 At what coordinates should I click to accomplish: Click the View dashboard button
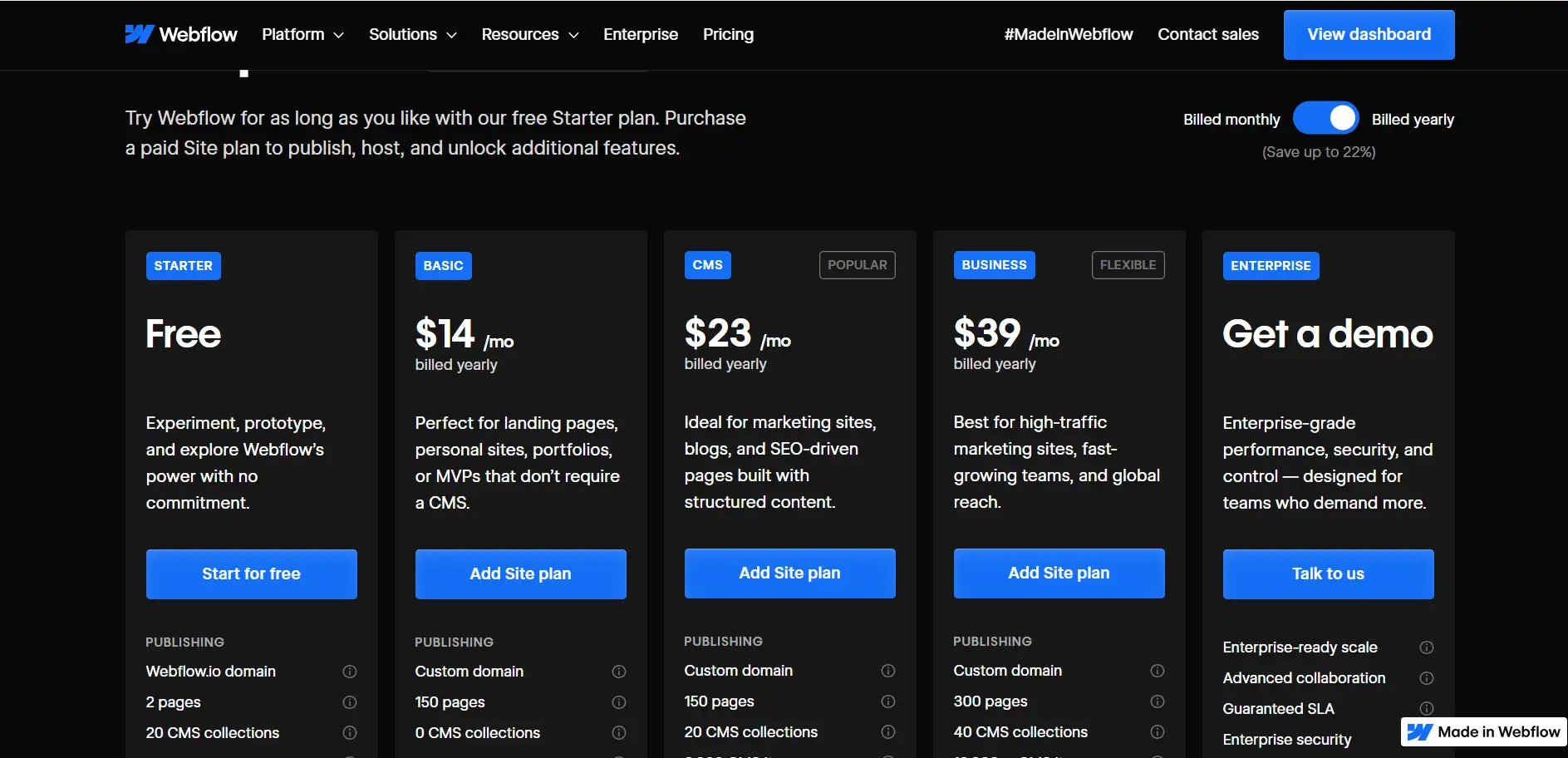coord(1369,35)
